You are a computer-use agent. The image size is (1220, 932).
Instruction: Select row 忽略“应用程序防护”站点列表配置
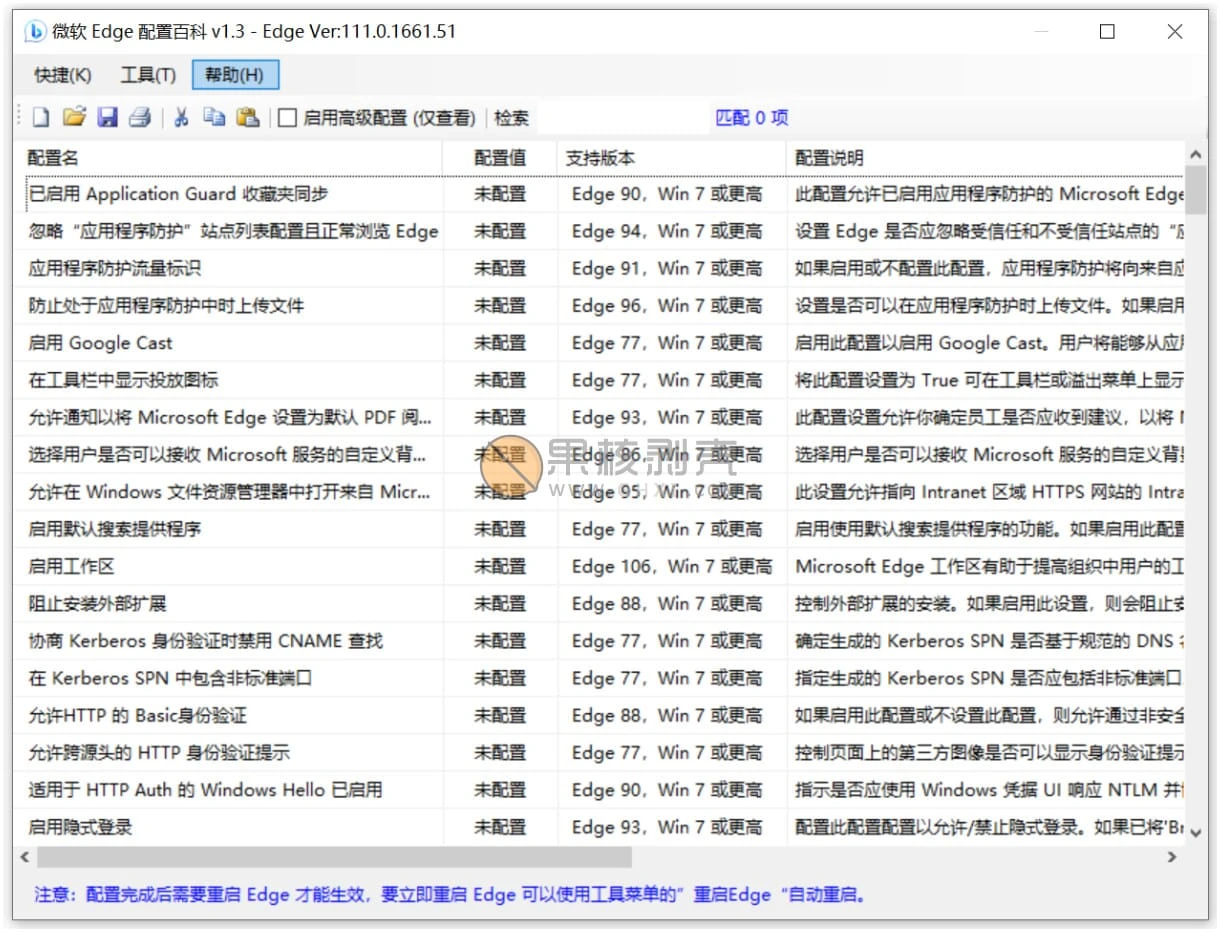tap(599, 231)
